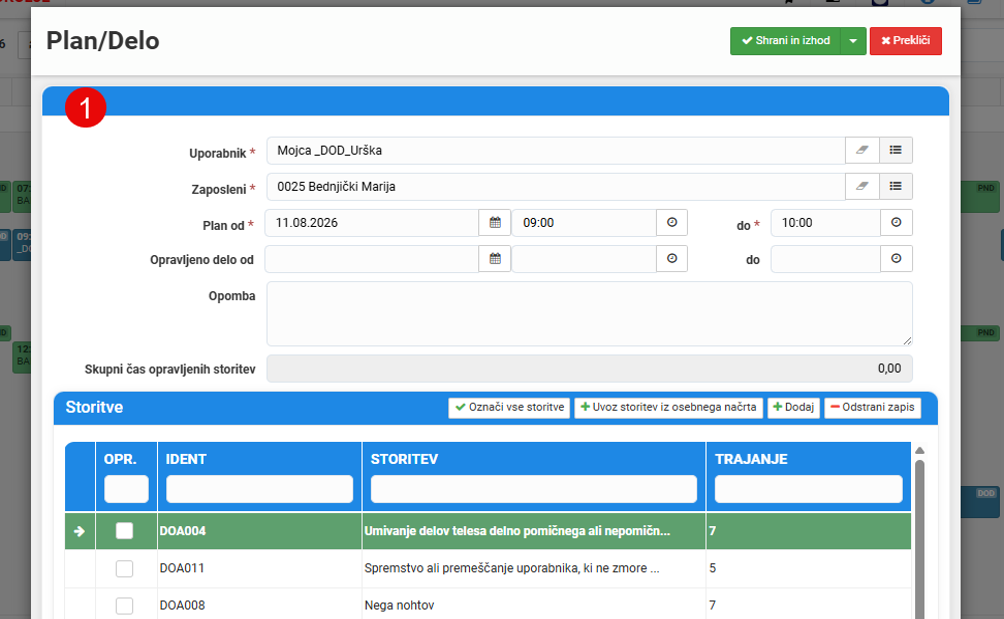
Task: Tick the checkbox in the DOA011 row
Action: 124,568
